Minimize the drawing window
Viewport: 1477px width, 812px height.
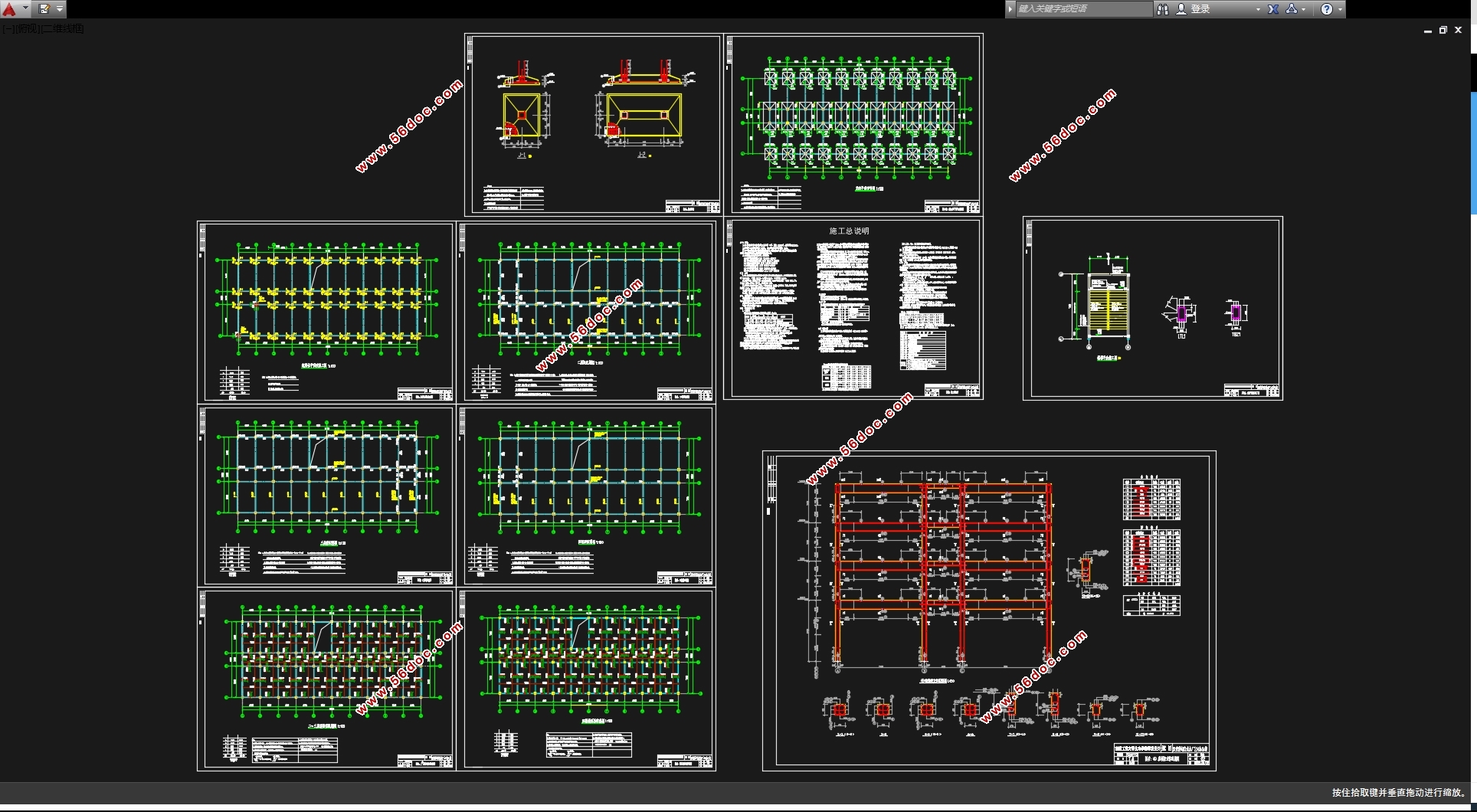coord(1428,31)
